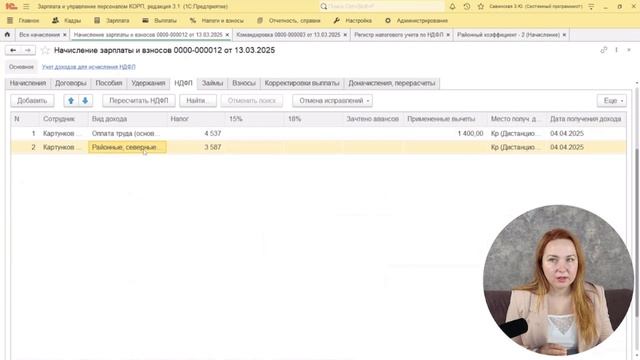Switch to the Пособия tab

coord(109,83)
